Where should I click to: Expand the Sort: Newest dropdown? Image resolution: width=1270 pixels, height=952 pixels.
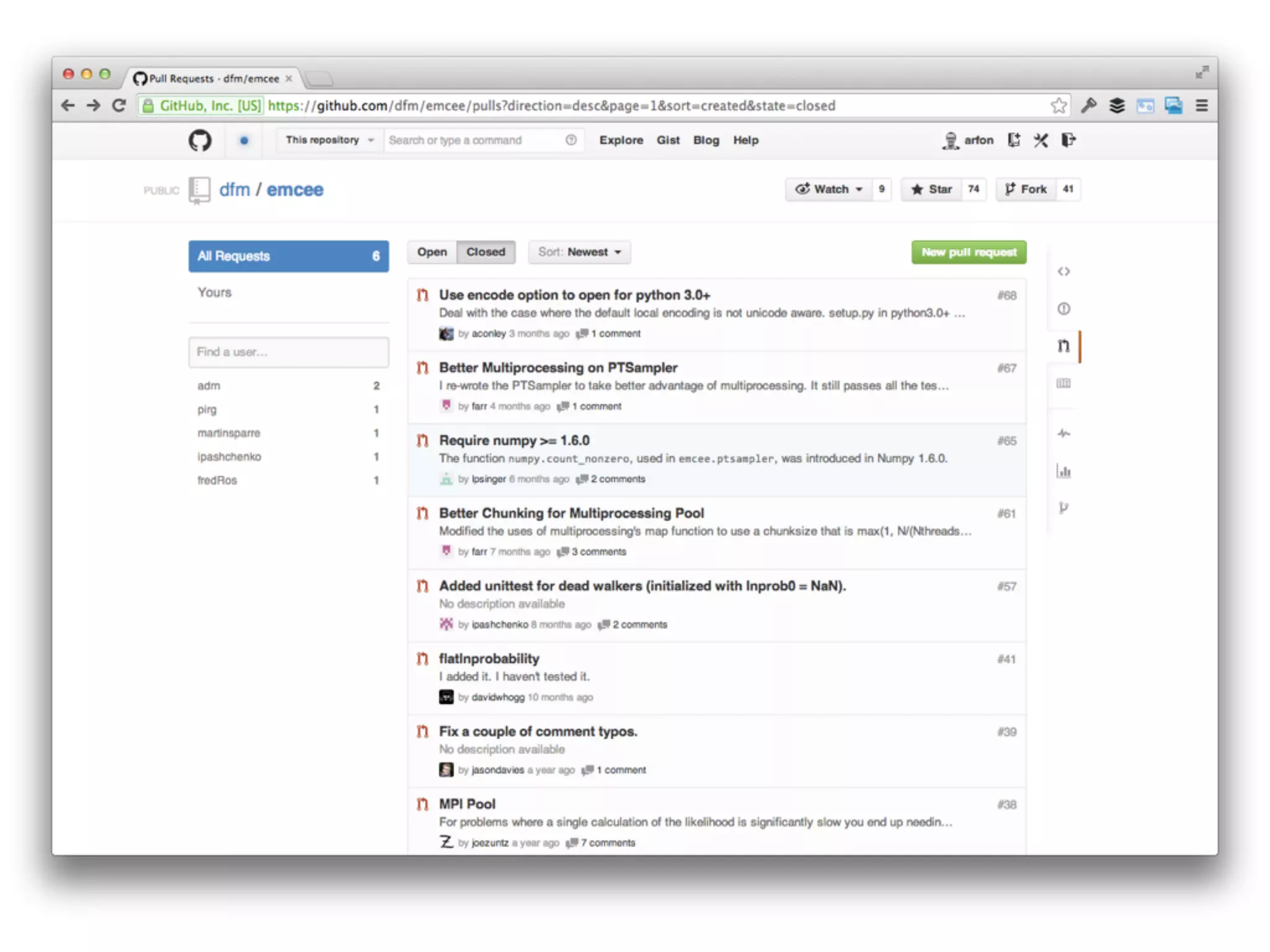(579, 252)
